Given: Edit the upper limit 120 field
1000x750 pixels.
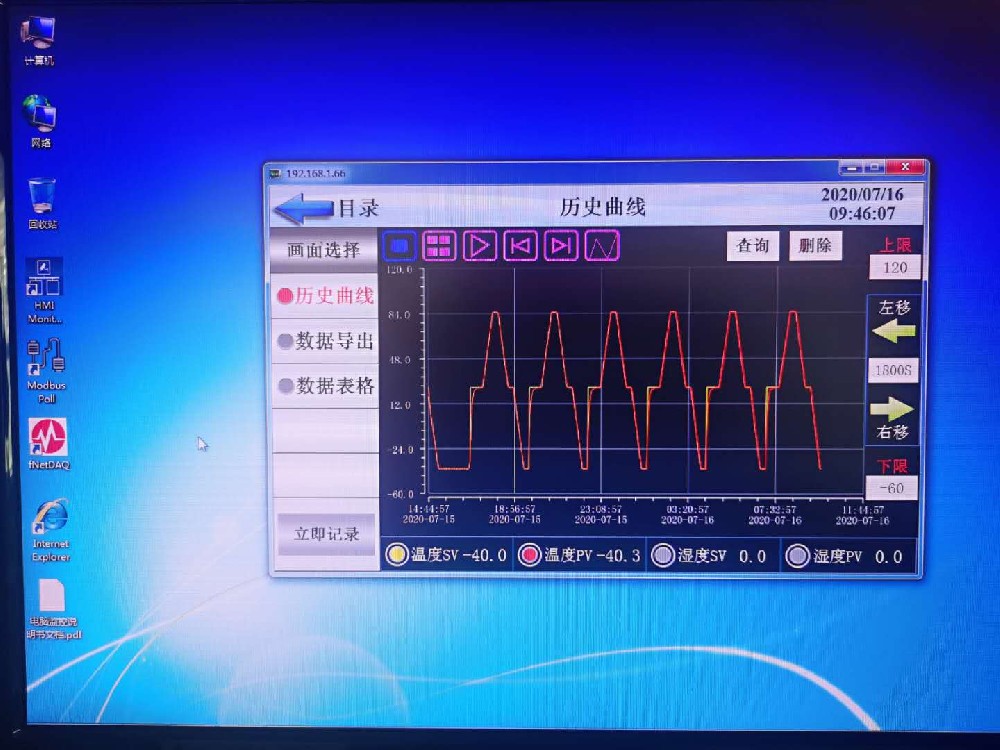Looking at the screenshot, I should 895,267.
